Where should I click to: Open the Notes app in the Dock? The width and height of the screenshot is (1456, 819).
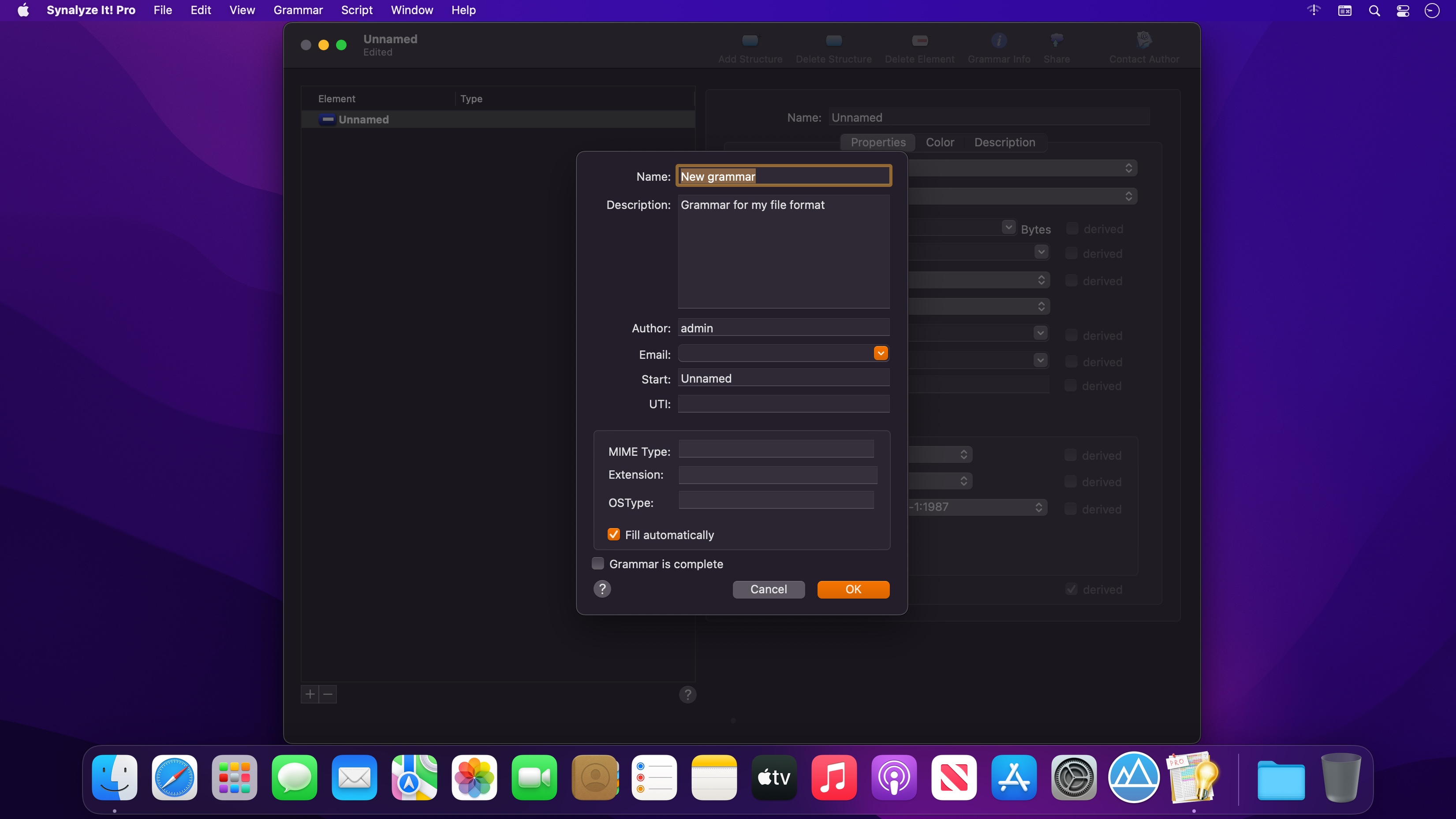(x=714, y=778)
